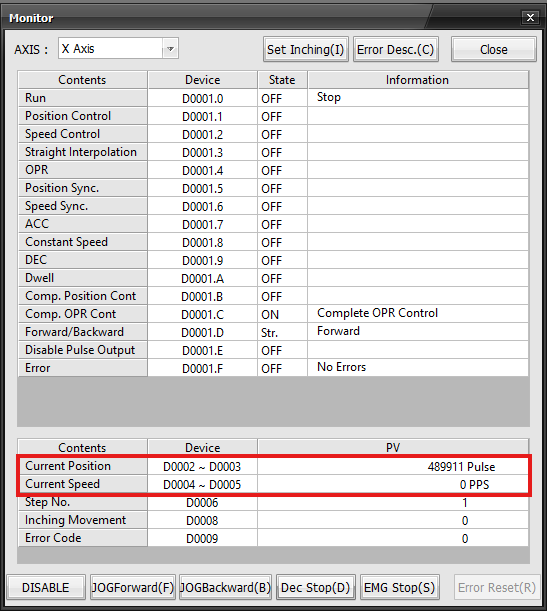Click the Forward information text
The height and width of the screenshot is (611, 547).
(x=338, y=331)
